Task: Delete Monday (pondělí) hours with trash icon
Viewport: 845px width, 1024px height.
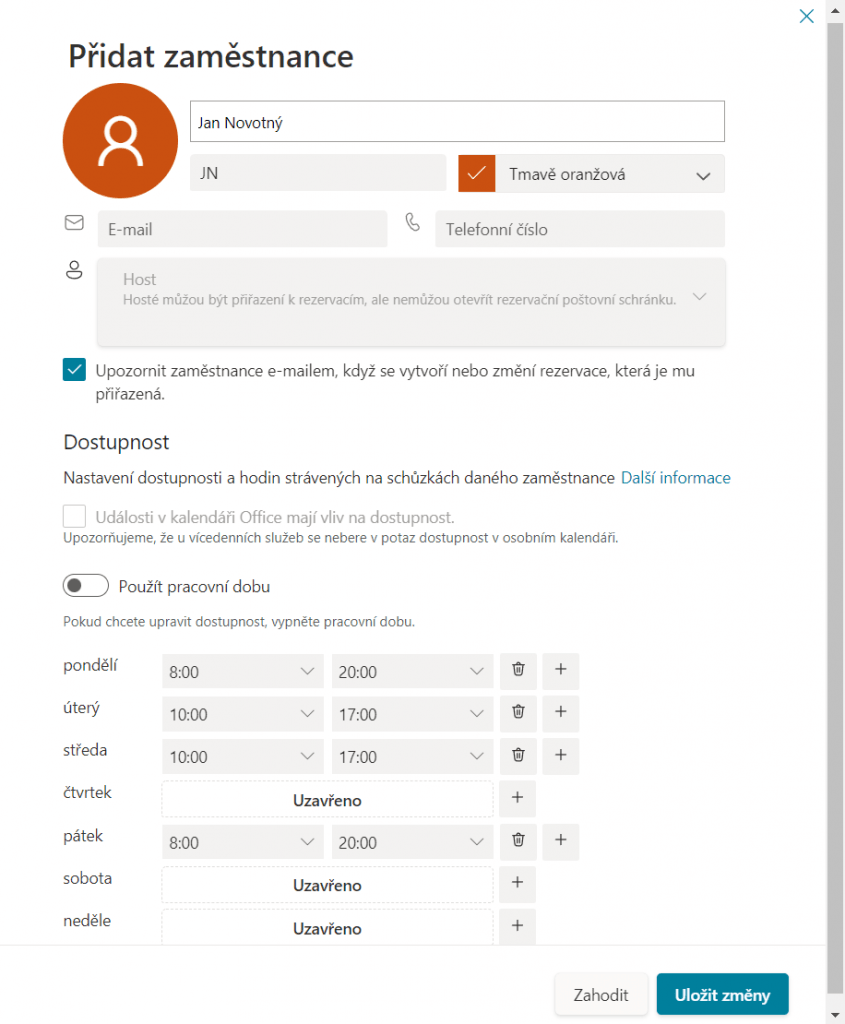Action: pos(518,671)
